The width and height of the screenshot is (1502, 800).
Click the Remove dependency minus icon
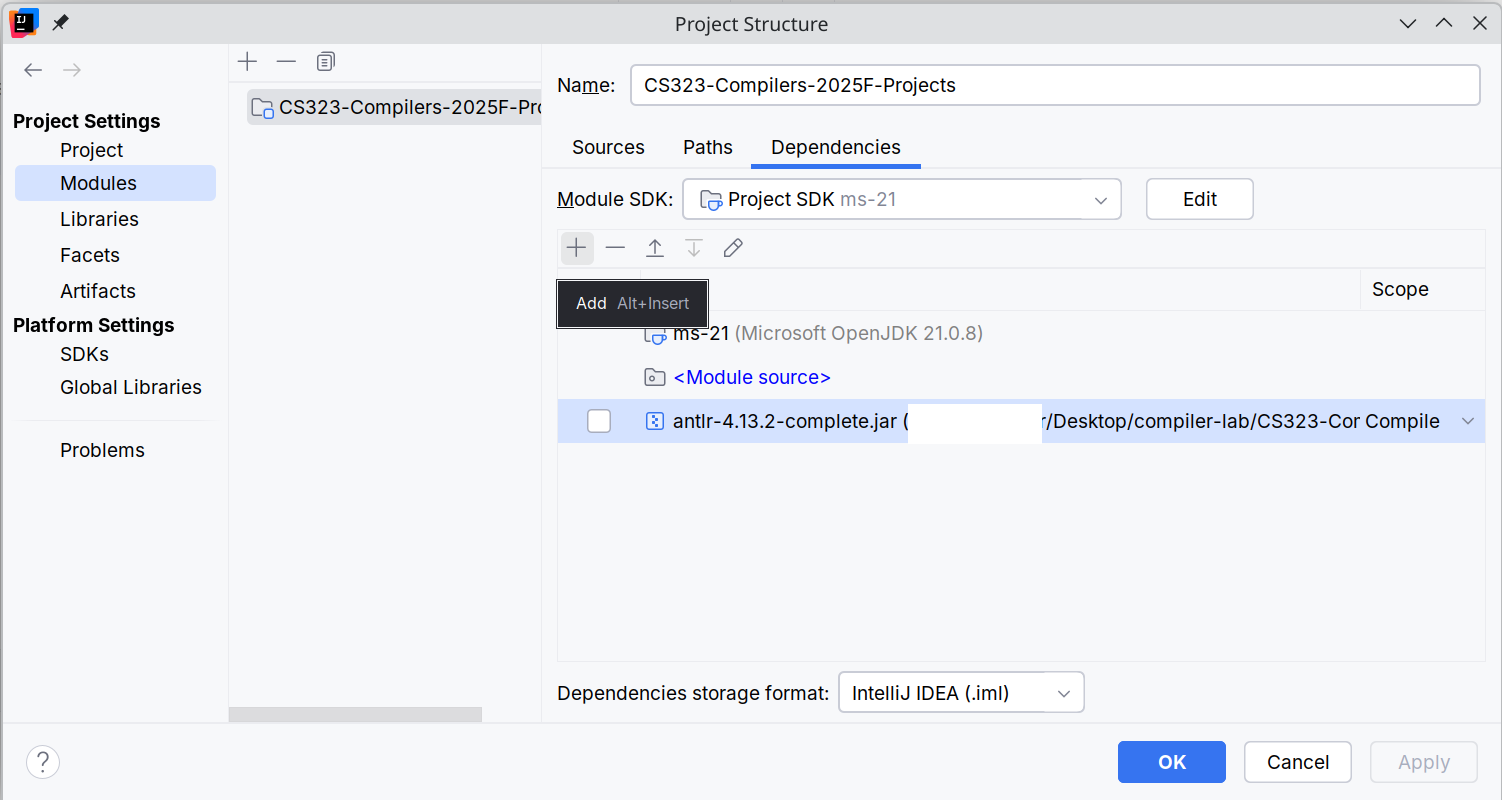tap(615, 248)
